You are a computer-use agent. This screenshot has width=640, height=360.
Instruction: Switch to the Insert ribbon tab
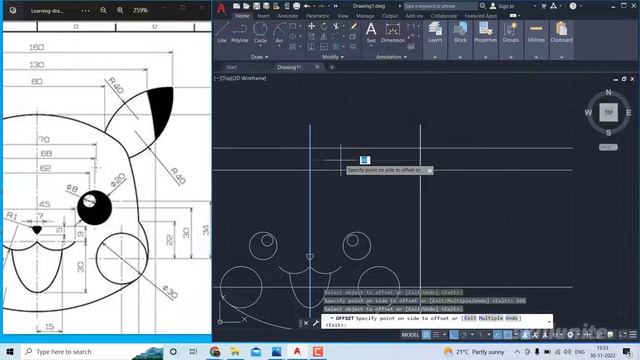tap(263, 16)
